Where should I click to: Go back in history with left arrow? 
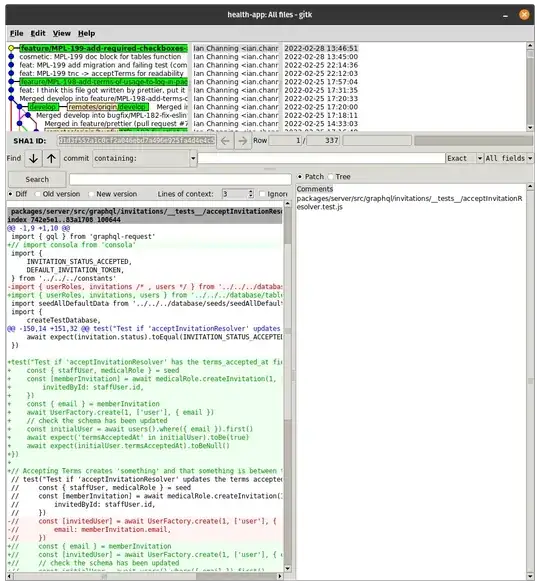pos(225,141)
